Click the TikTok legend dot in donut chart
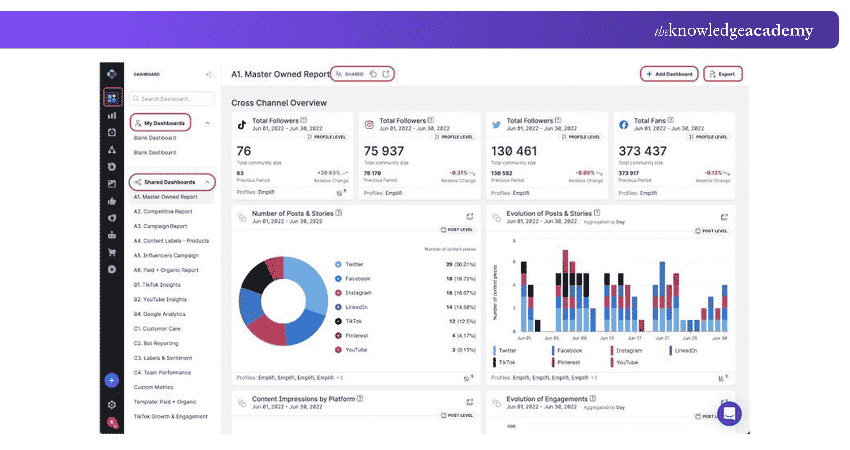This screenshot has height=450, width=850. pos(338,321)
